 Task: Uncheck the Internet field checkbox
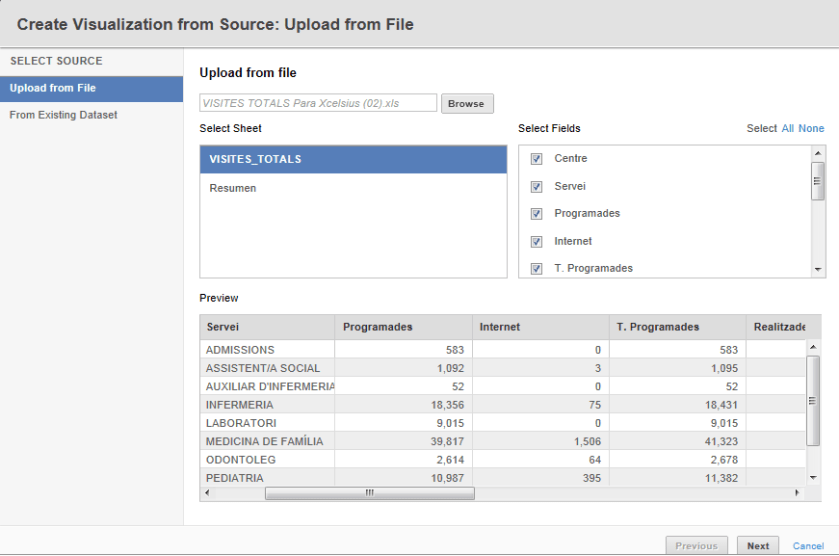point(537,242)
